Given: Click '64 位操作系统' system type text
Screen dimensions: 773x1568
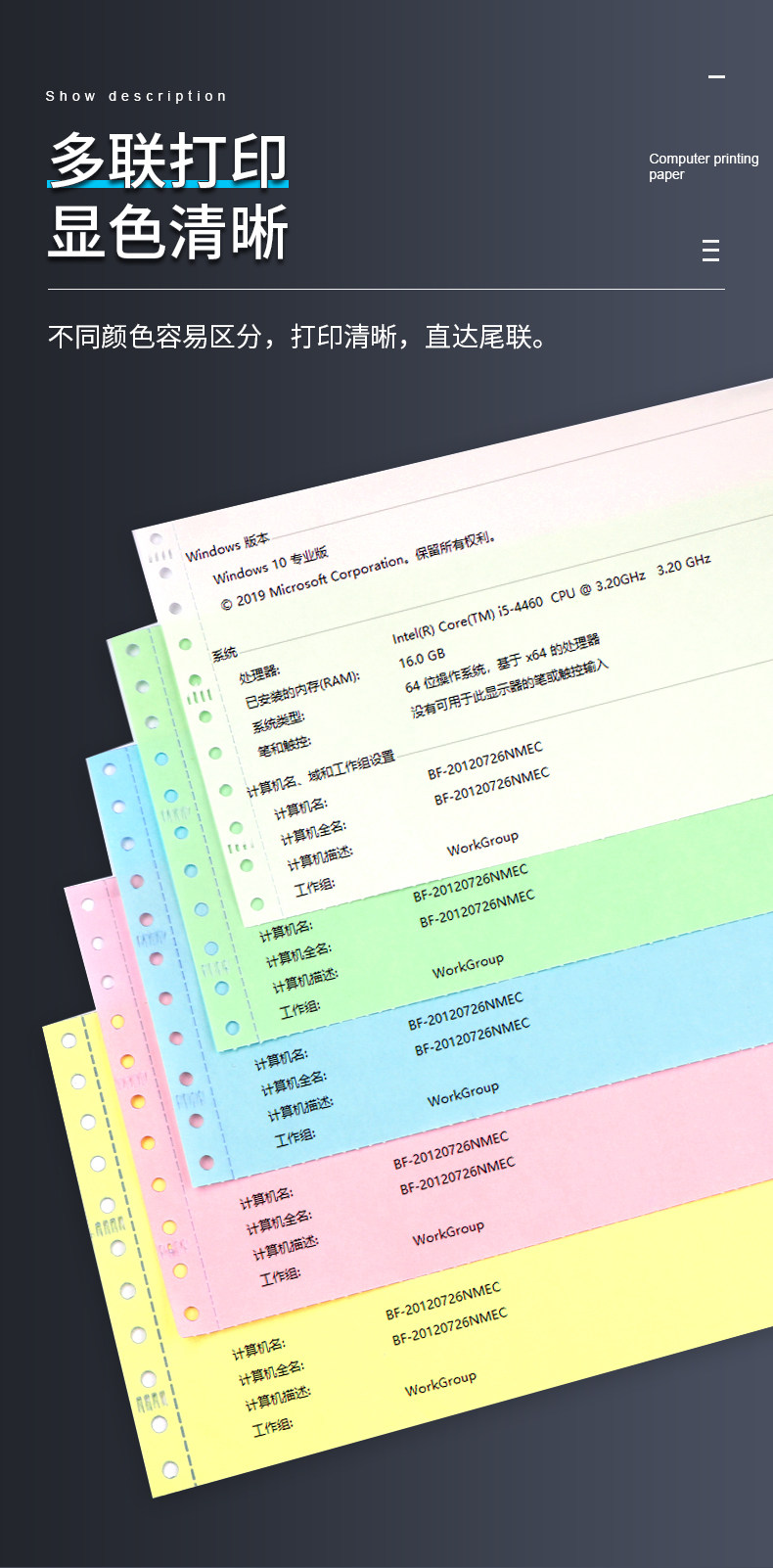Looking at the screenshot, I should point(445,677).
